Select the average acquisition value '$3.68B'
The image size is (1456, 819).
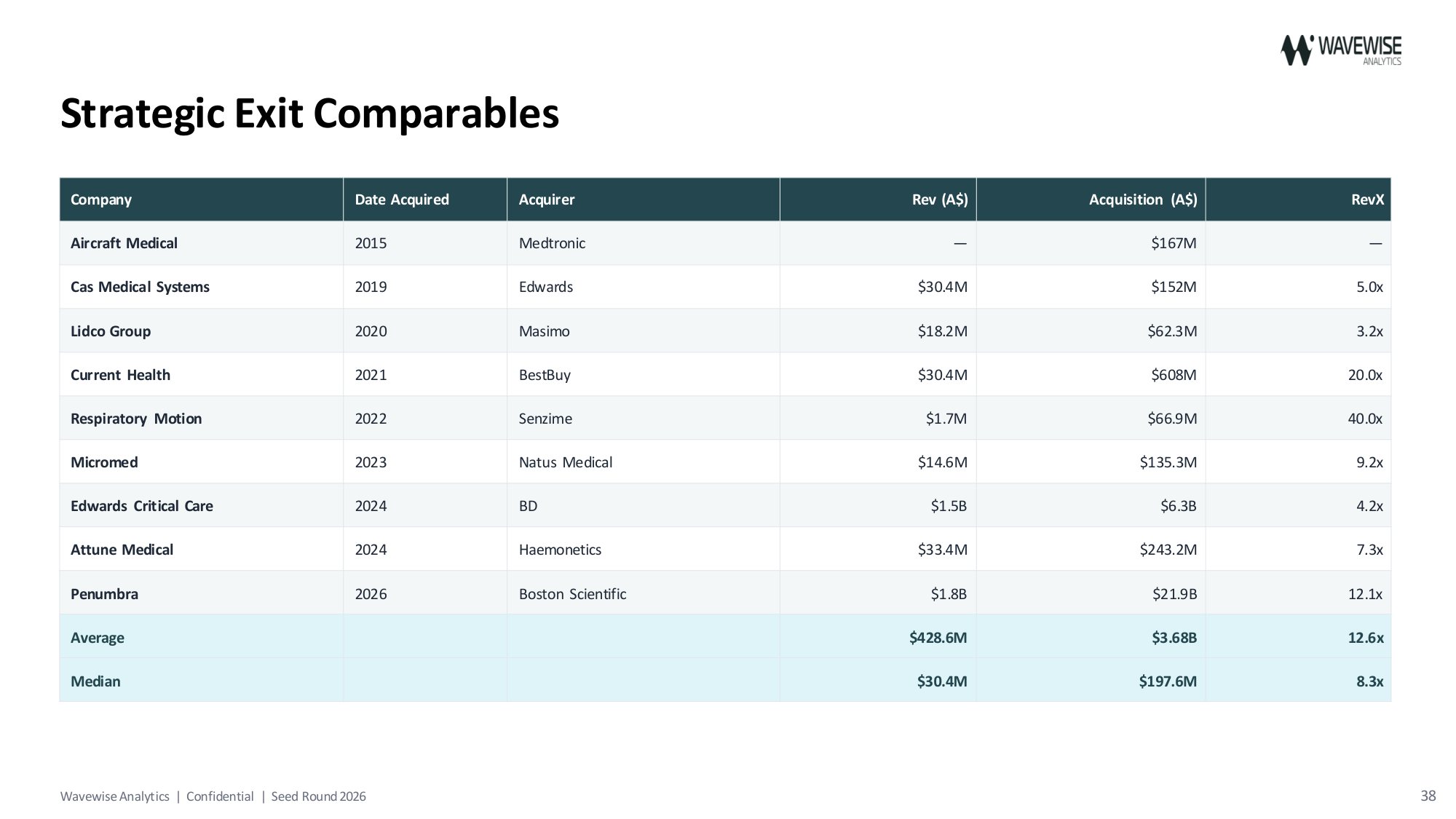(x=1174, y=638)
